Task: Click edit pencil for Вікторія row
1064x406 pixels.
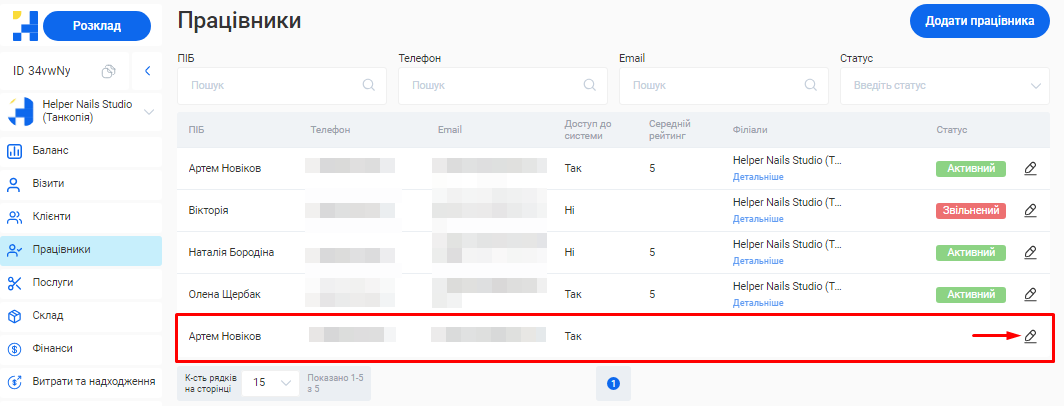Action: click(1030, 210)
